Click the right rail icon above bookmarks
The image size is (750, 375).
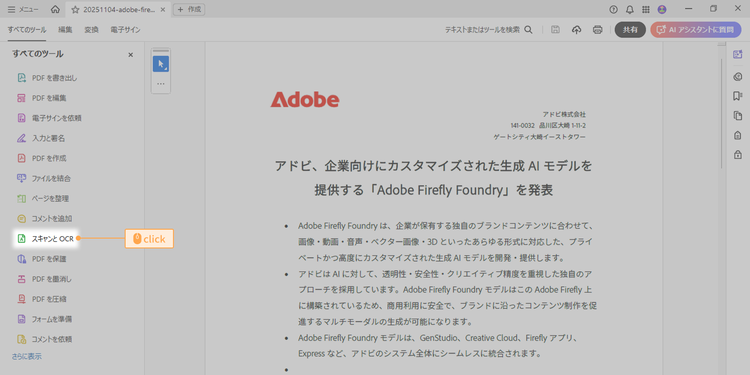[x=738, y=77]
